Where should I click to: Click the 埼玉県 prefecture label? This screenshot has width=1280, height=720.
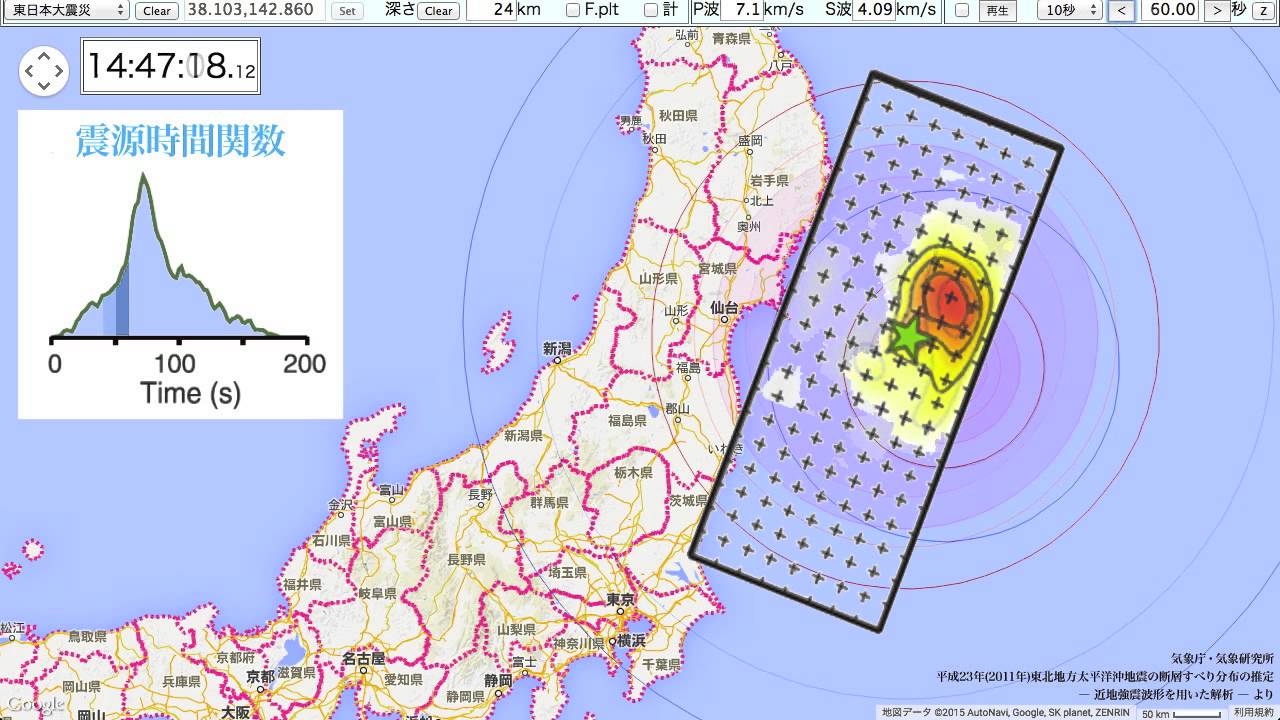(567, 573)
